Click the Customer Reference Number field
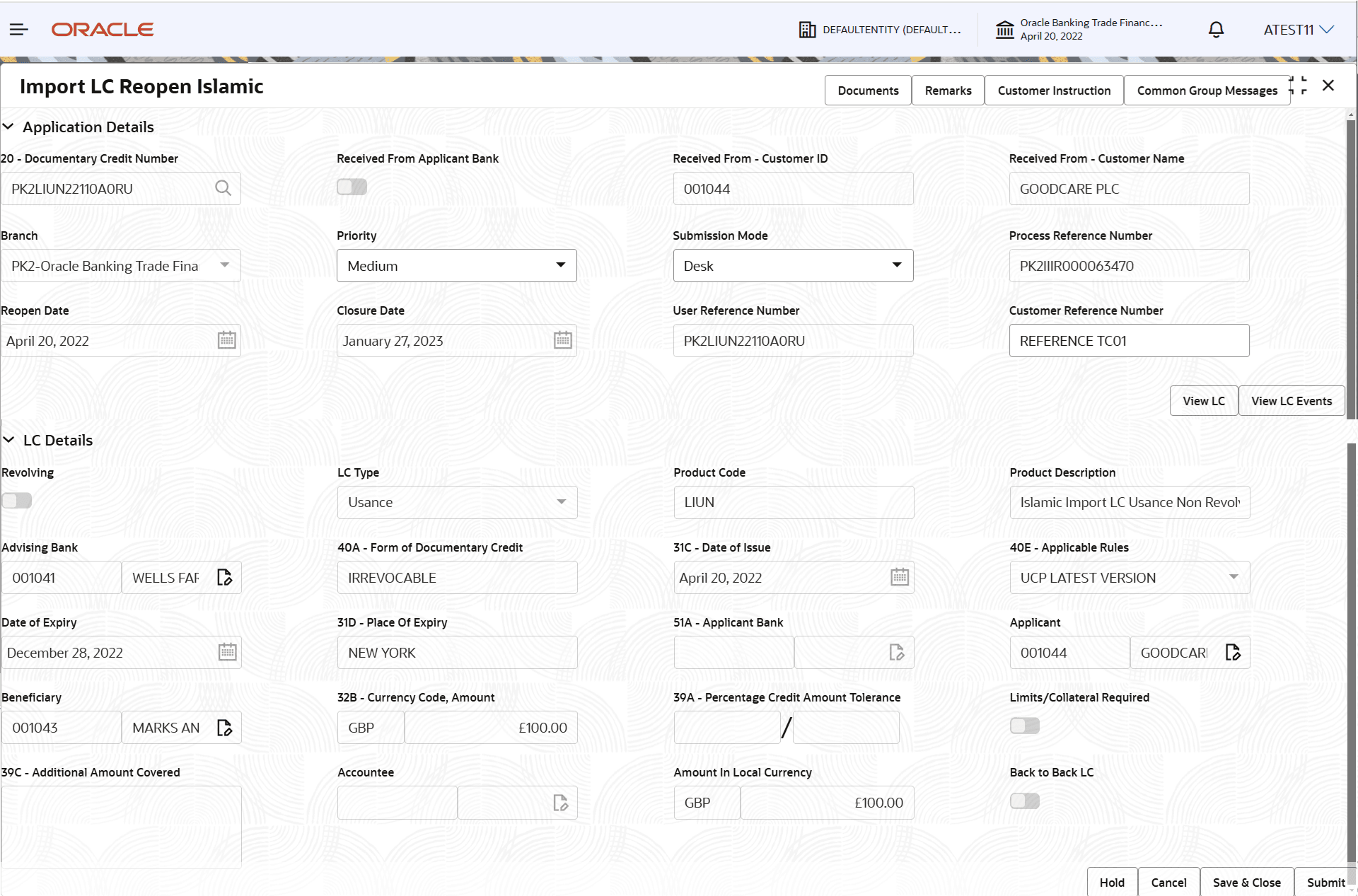This screenshot has width=1358, height=896. (x=1128, y=341)
